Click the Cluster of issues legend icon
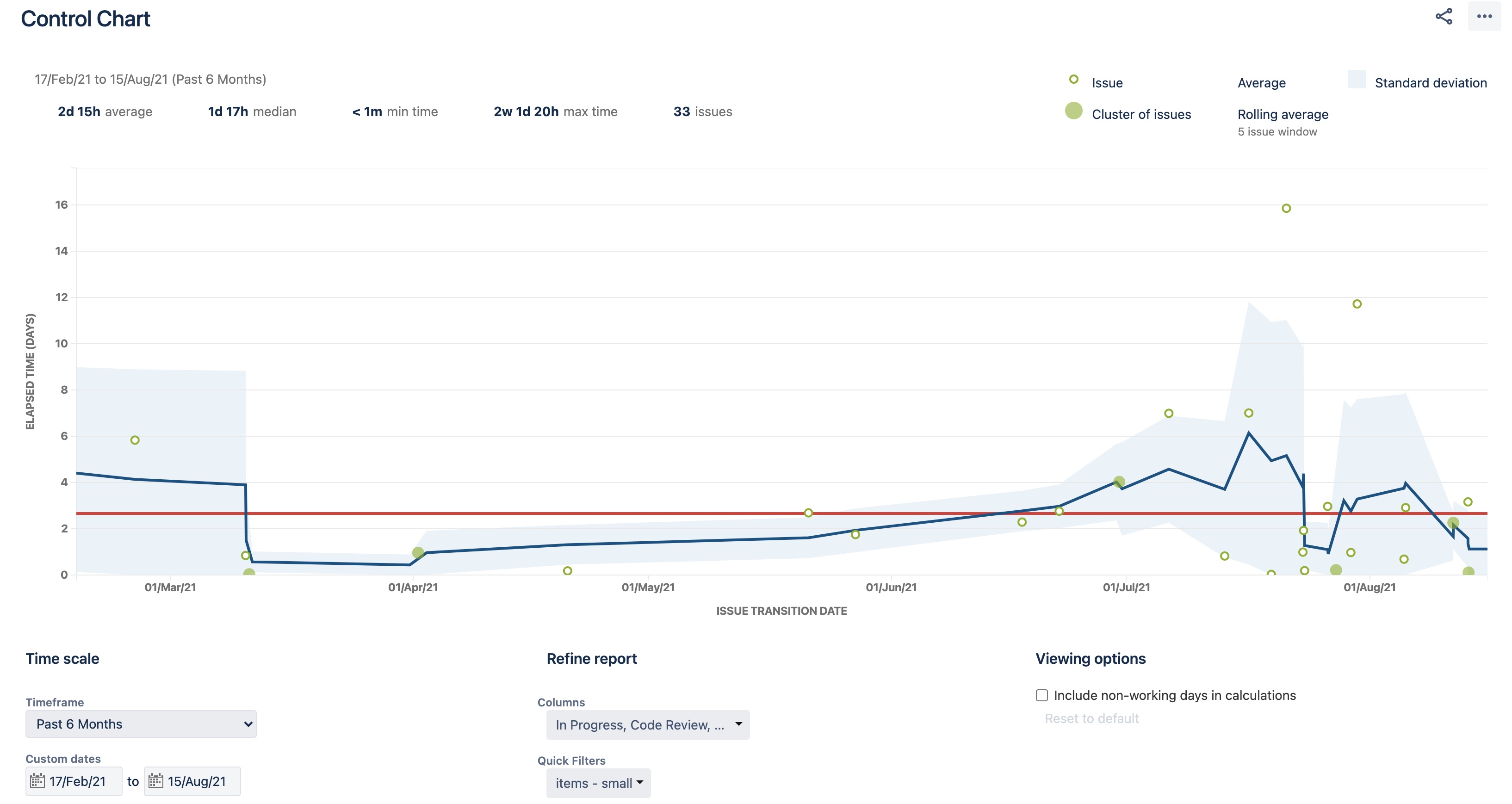Screen dimensions: 1512x804 [x=1073, y=111]
